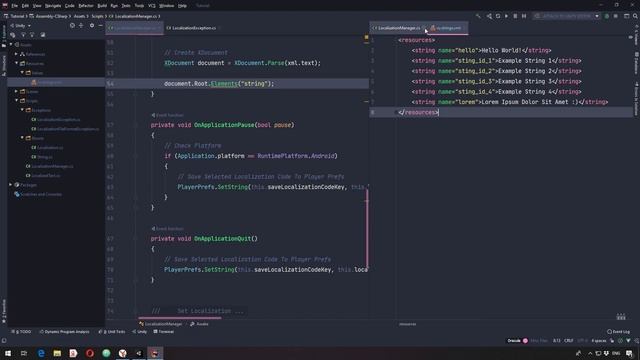Open Unity Hub icon in taskbar
Image resolution: width=640 pixels, height=360 pixels.
(x=138, y=353)
